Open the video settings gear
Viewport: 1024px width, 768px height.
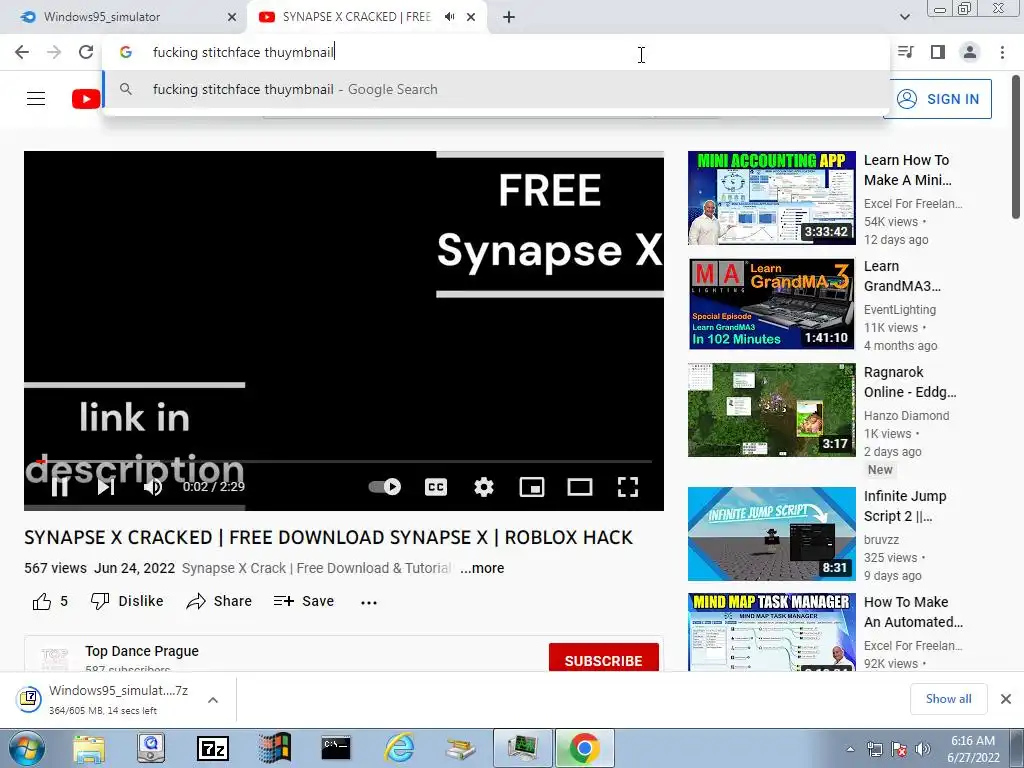pyautogui.click(x=484, y=487)
